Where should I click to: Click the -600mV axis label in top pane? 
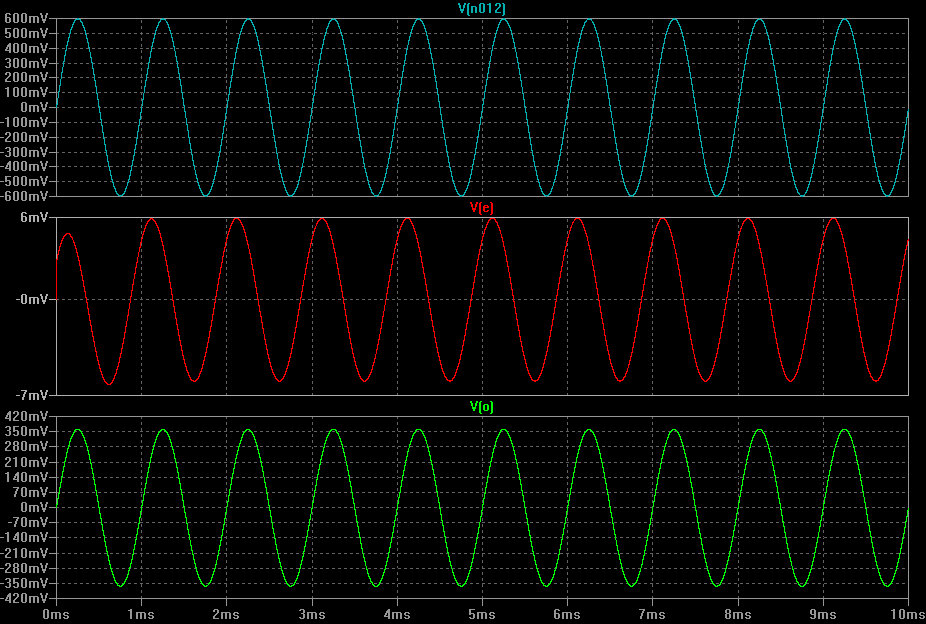[x=24, y=196]
